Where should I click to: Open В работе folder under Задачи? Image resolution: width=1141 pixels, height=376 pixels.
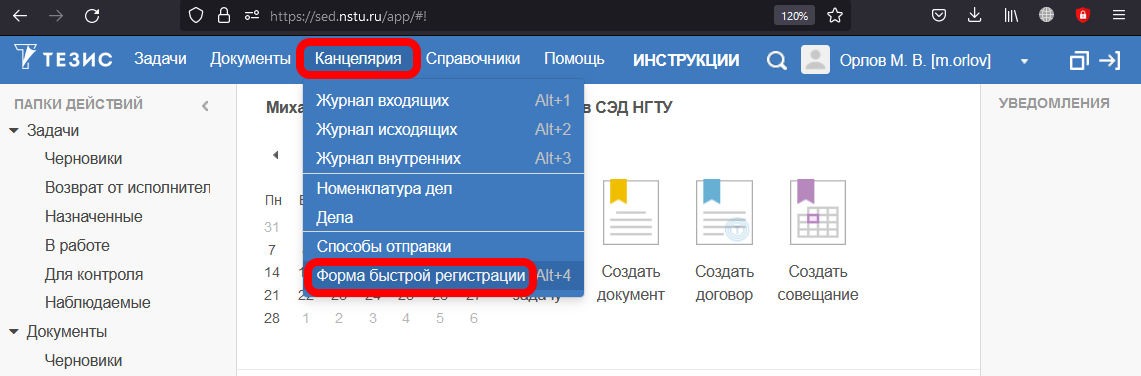point(77,246)
